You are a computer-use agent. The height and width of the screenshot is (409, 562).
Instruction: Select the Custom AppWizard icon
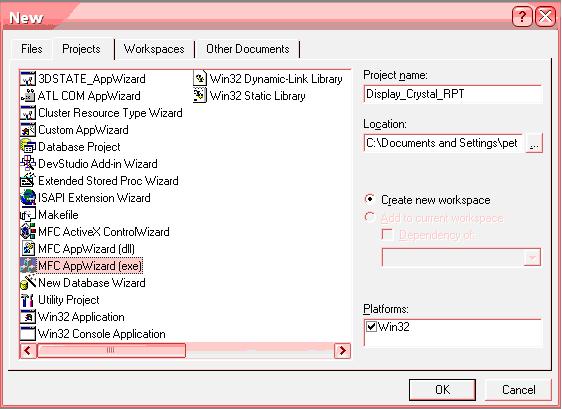pos(28,130)
